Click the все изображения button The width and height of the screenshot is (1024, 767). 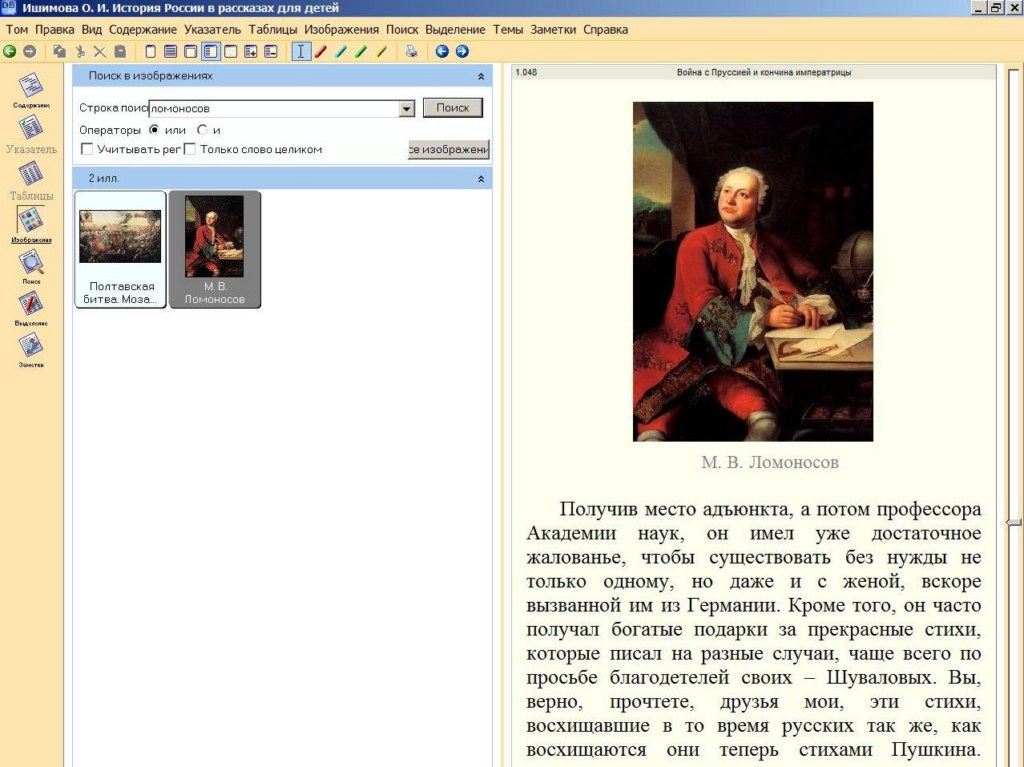click(449, 150)
